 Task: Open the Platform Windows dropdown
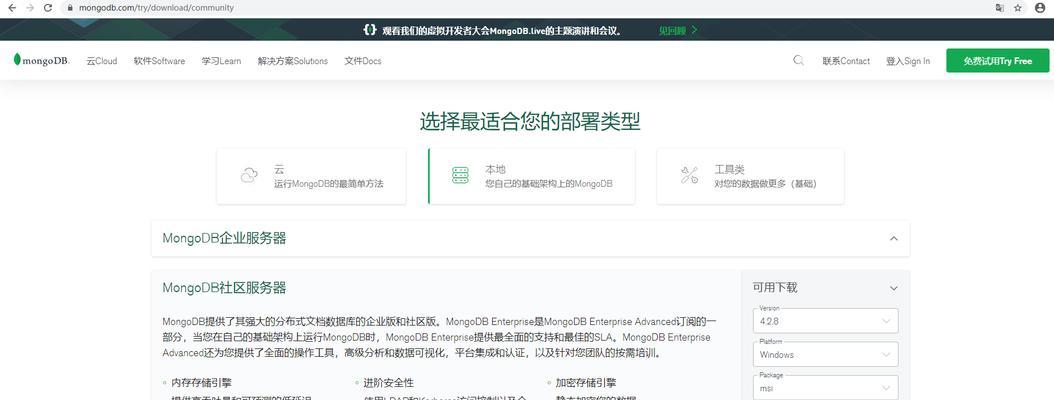(x=825, y=354)
